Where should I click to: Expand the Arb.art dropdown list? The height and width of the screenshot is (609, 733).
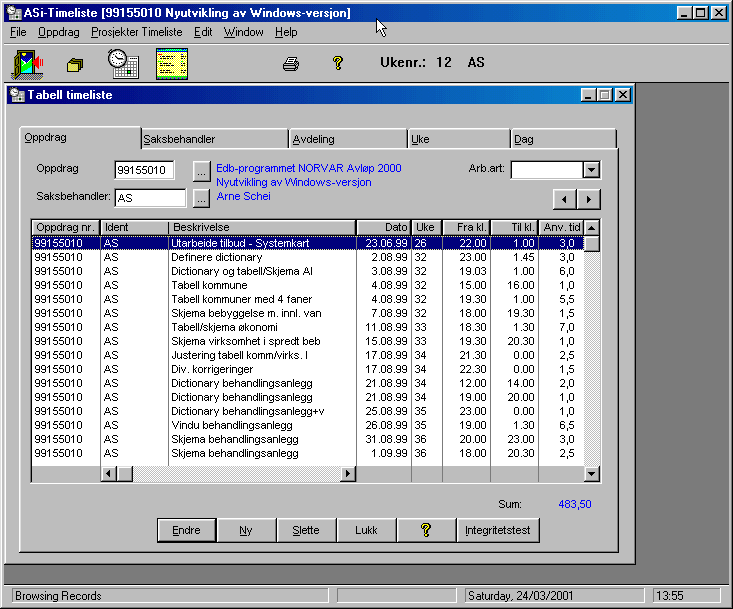tap(591, 170)
